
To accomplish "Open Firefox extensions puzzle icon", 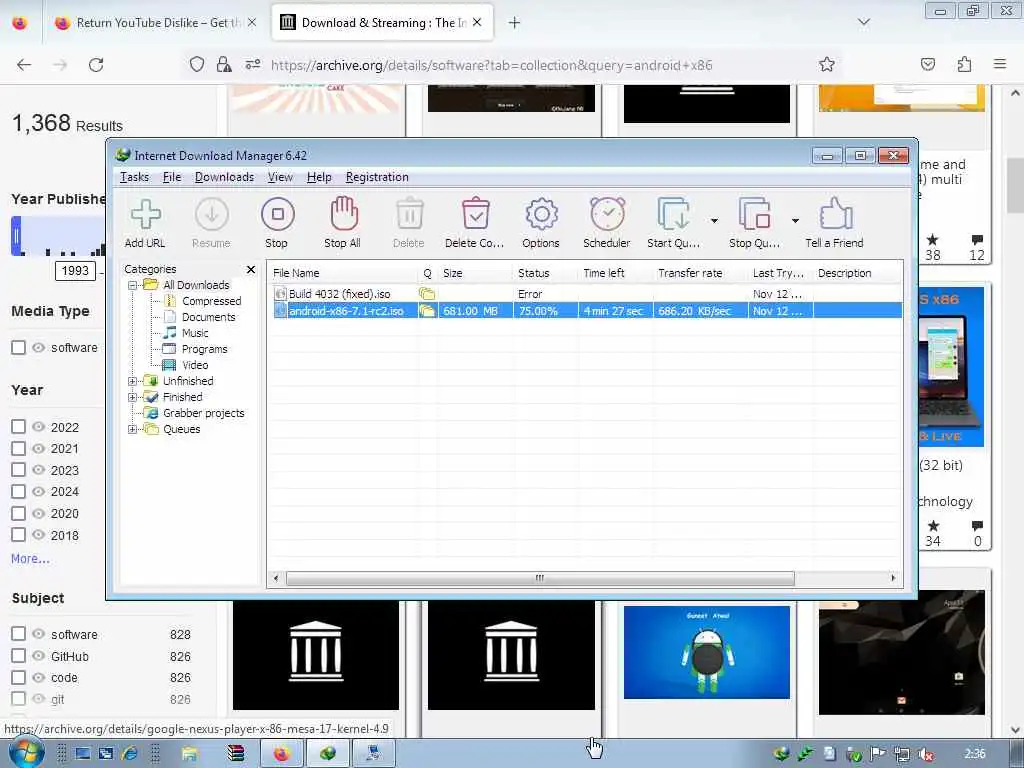I will [x=964, y=65].
